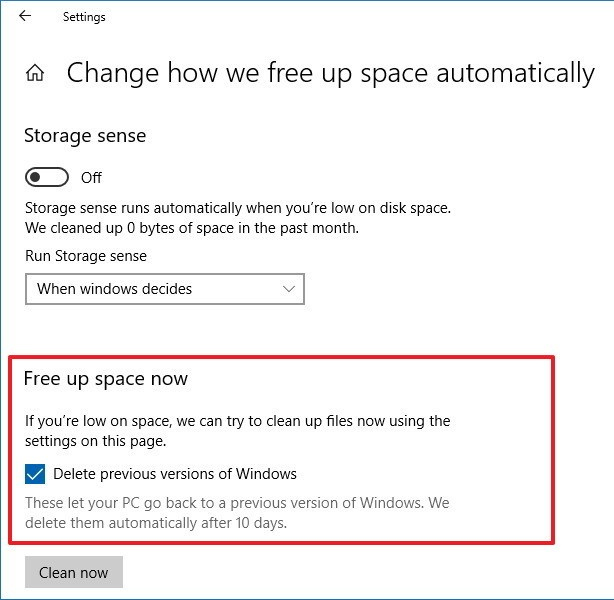The width and height of the screenshot is (614, 600).
Task: Click the chevron arrow of the Run Storage sense combo box
Action: point(289,289)
